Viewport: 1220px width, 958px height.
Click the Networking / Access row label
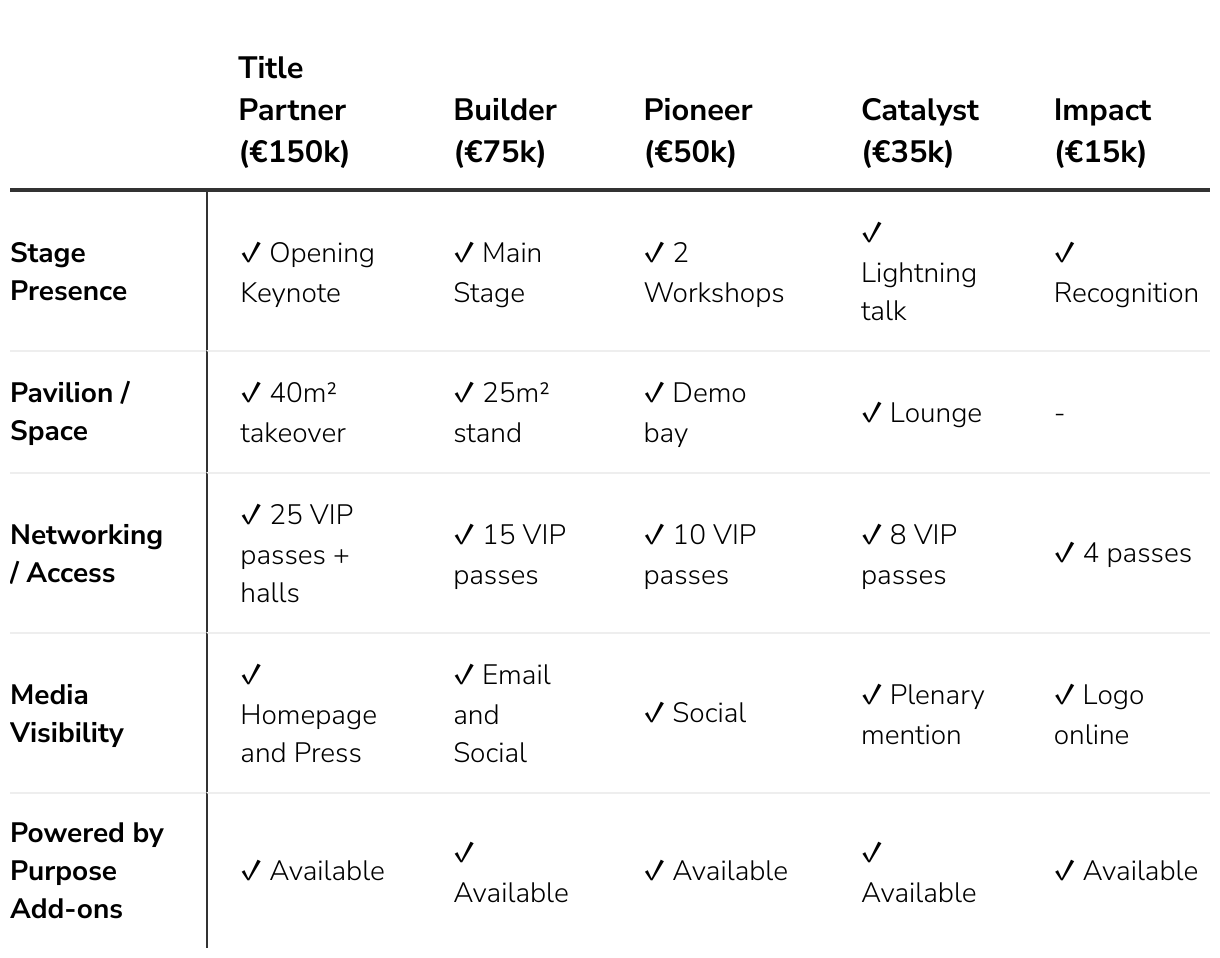point(86,553)
